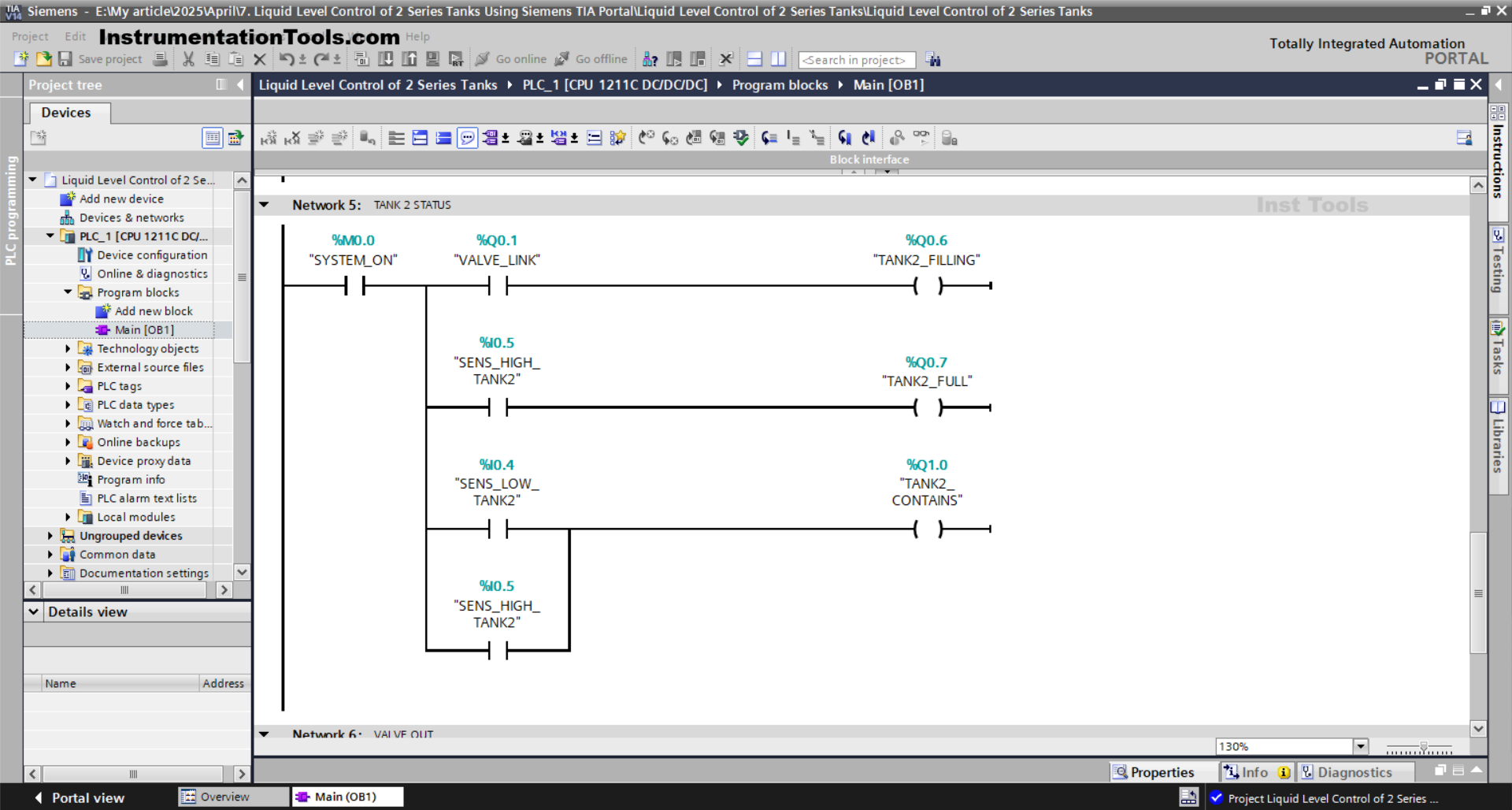Expand the Technology objects tree node

(x=67, y=348)
